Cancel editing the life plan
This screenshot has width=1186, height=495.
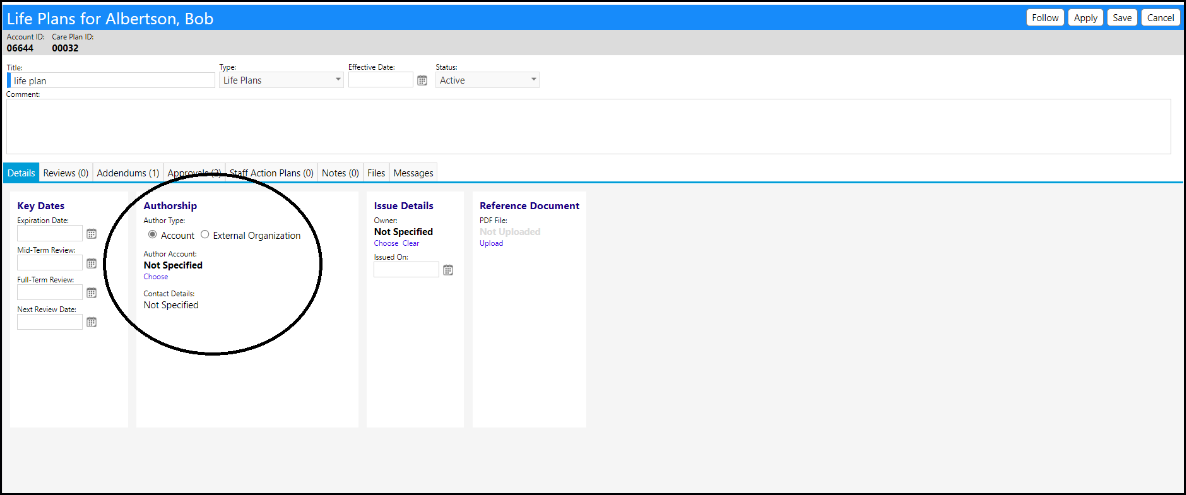pyautogui.click(x=1160, y=17)
